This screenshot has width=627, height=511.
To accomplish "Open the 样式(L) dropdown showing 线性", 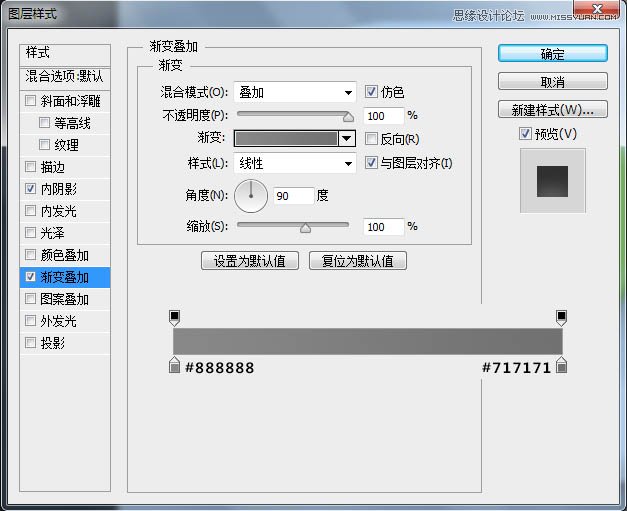I will click(x=295, y=163).
